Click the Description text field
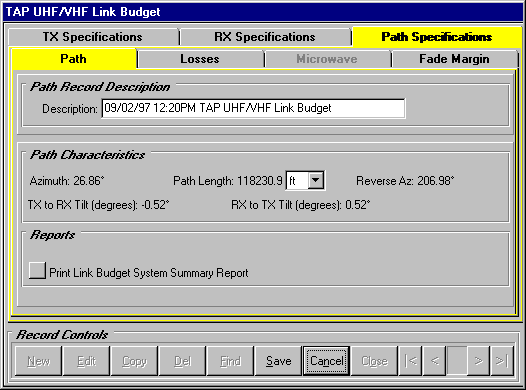Viewport: 526px width, 390px height. tap(253, 108)
